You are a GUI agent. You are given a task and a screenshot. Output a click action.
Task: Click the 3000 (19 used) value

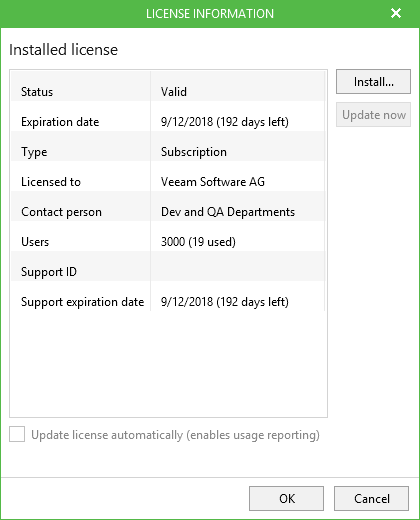point(198,242)
